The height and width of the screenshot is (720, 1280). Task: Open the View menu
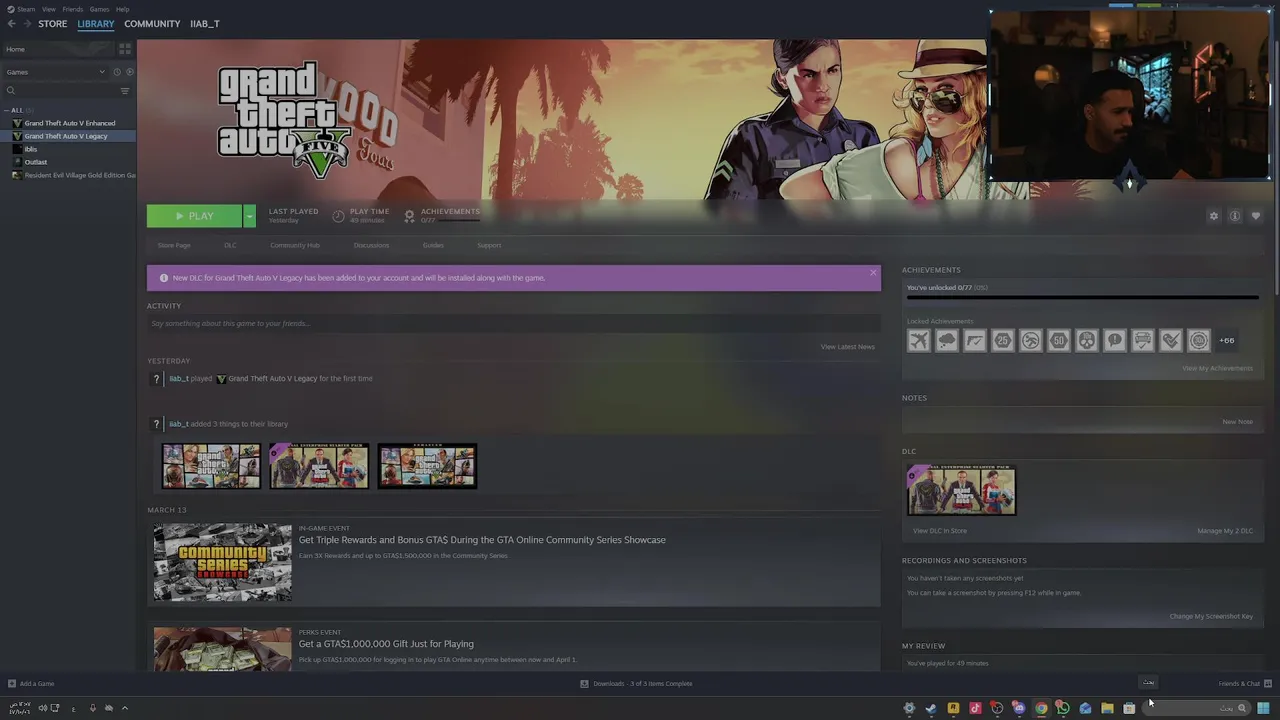pos(49,9)
